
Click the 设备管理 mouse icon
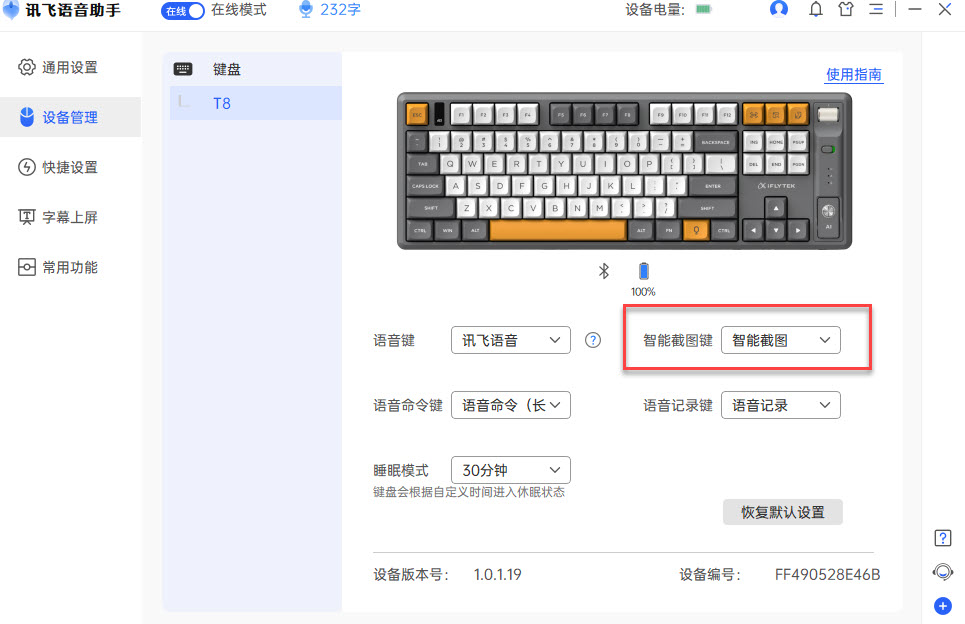click(x=26, y=117)
